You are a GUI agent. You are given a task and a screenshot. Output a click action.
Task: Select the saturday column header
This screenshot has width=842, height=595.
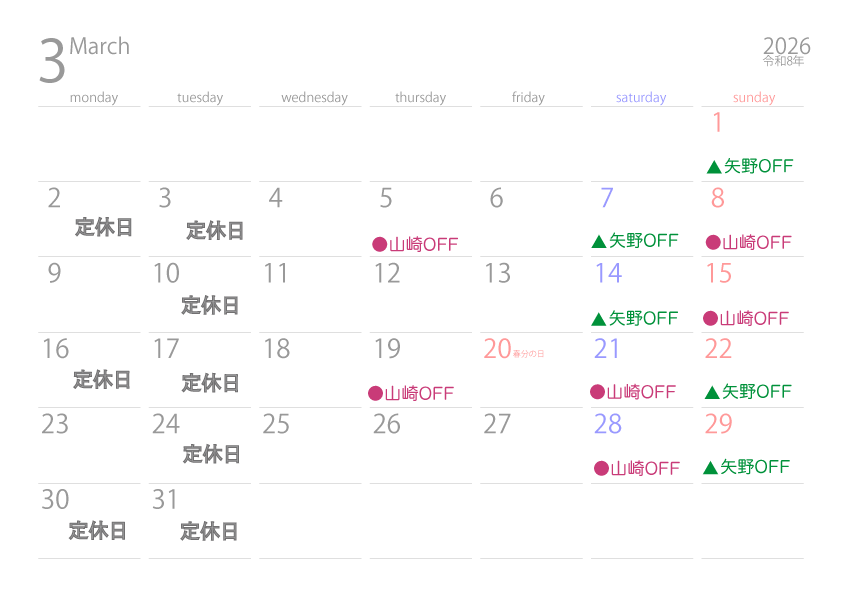click(641, 98)
